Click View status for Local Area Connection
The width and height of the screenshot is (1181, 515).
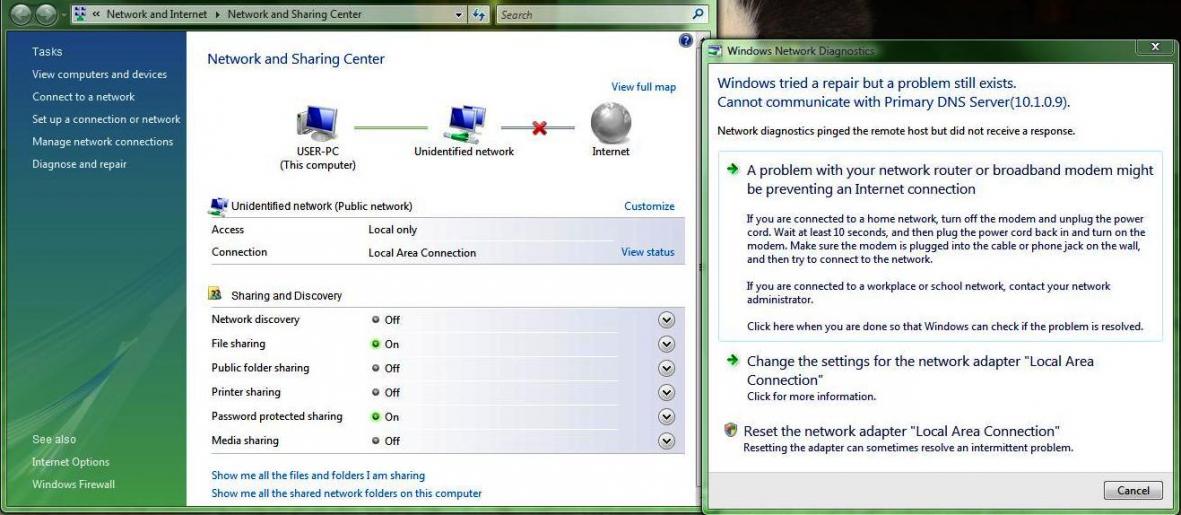[648, 251]
